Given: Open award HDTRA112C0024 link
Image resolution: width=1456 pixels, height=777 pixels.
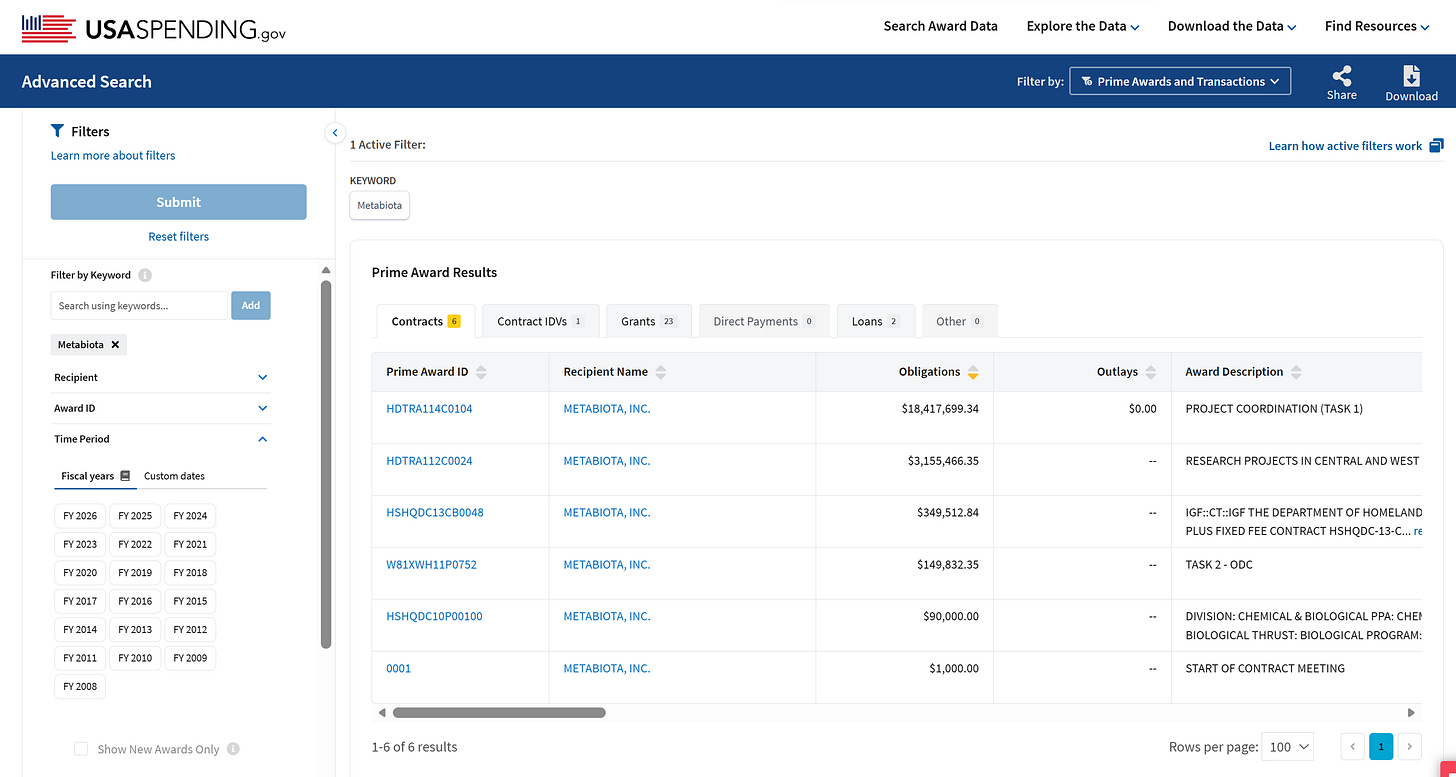Looking at the screenshot, I should (x=429, y=461).
